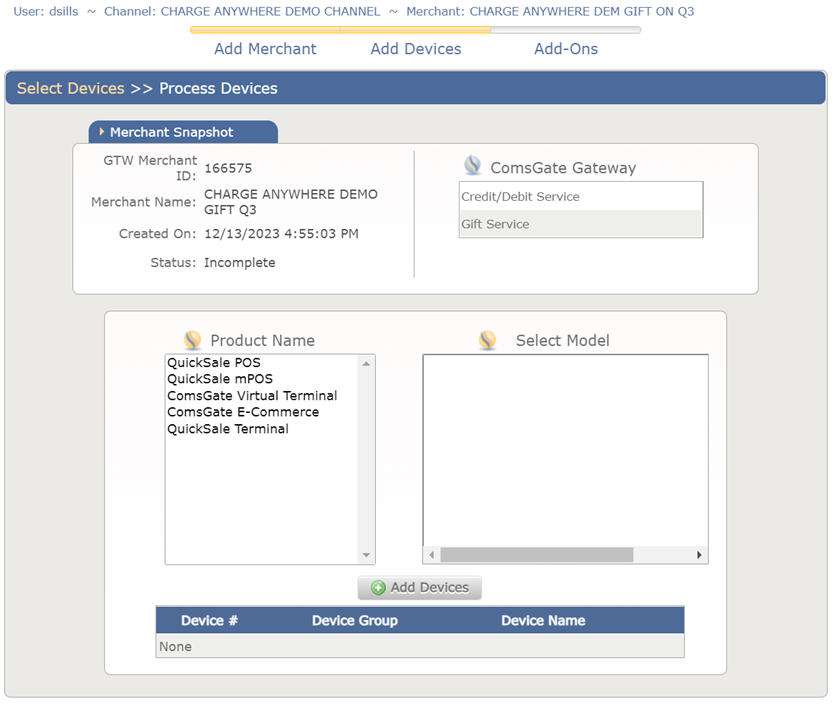Click left arrow of Select Model scrollbar

click(432, 555)
